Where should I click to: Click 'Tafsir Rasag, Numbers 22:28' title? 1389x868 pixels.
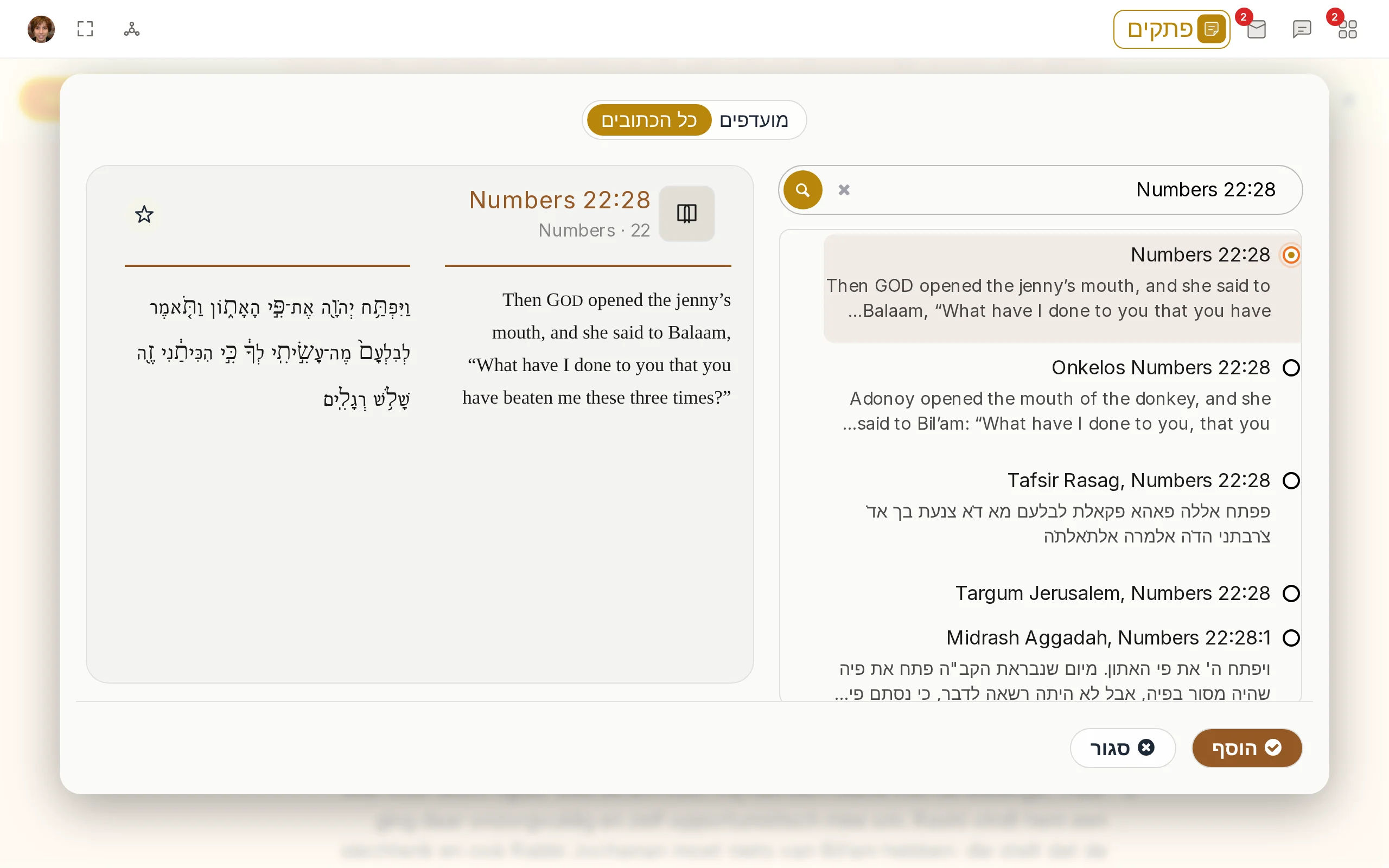(x=1139, y=481)
